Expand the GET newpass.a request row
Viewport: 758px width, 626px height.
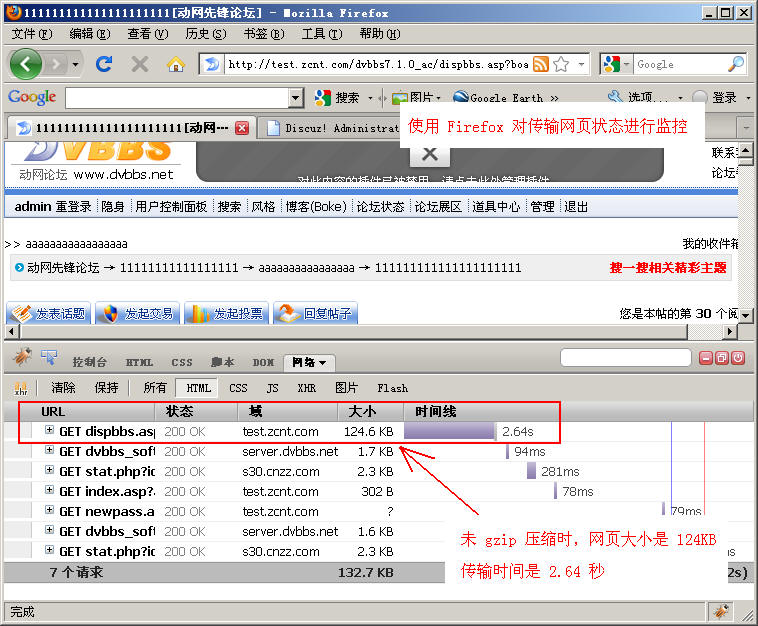49,510
